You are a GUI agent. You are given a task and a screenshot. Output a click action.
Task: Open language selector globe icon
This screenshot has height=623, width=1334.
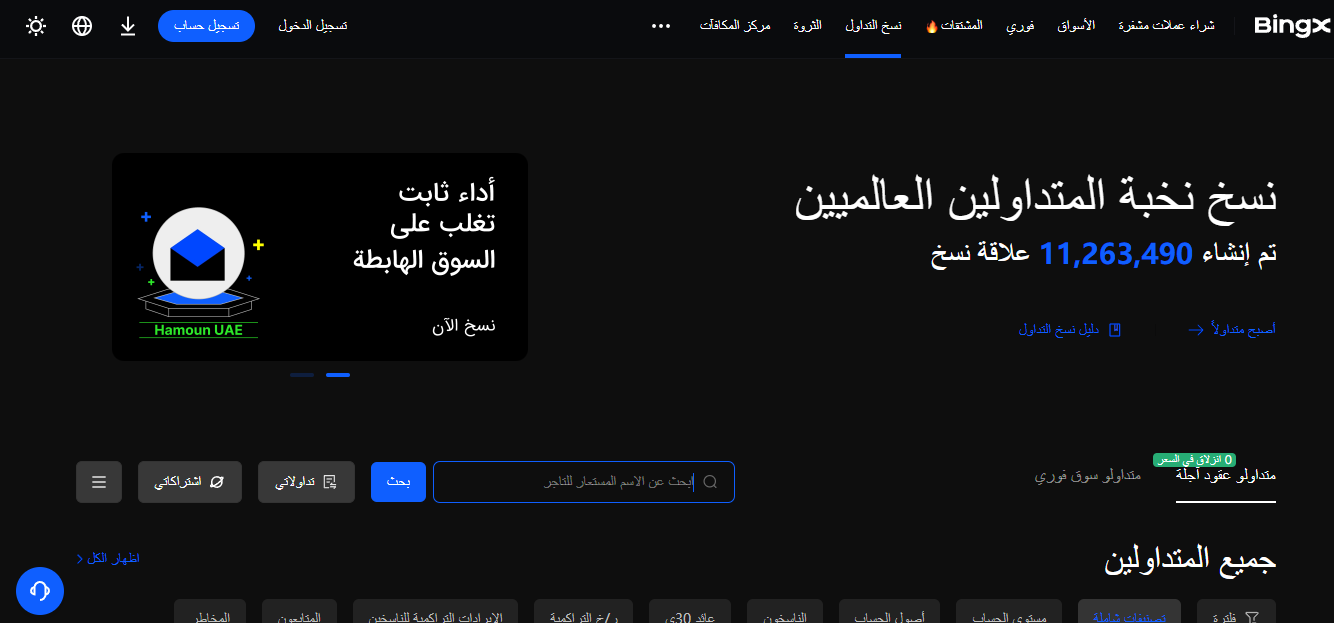click(x=82, y=26)
